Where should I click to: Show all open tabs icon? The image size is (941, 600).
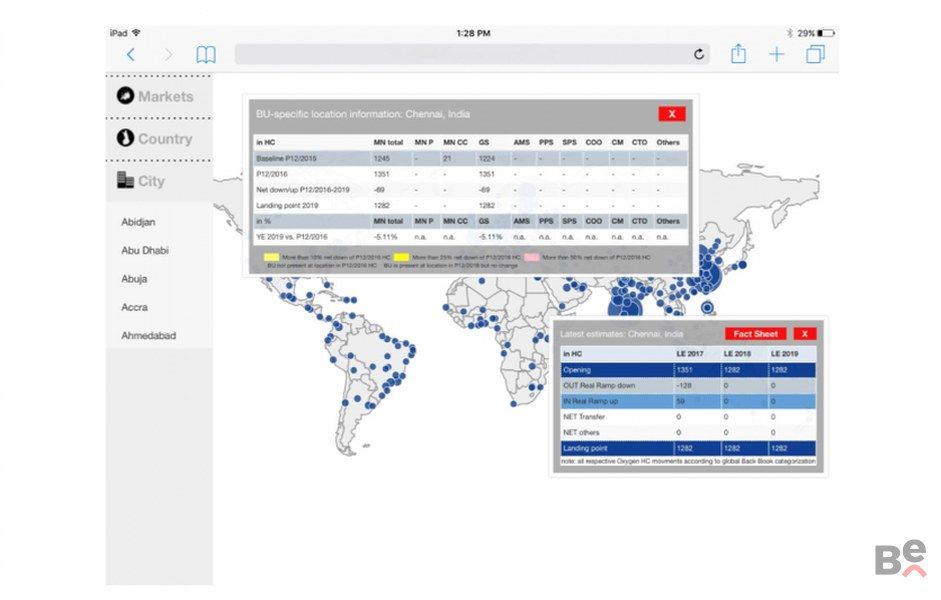pos(815,55)
